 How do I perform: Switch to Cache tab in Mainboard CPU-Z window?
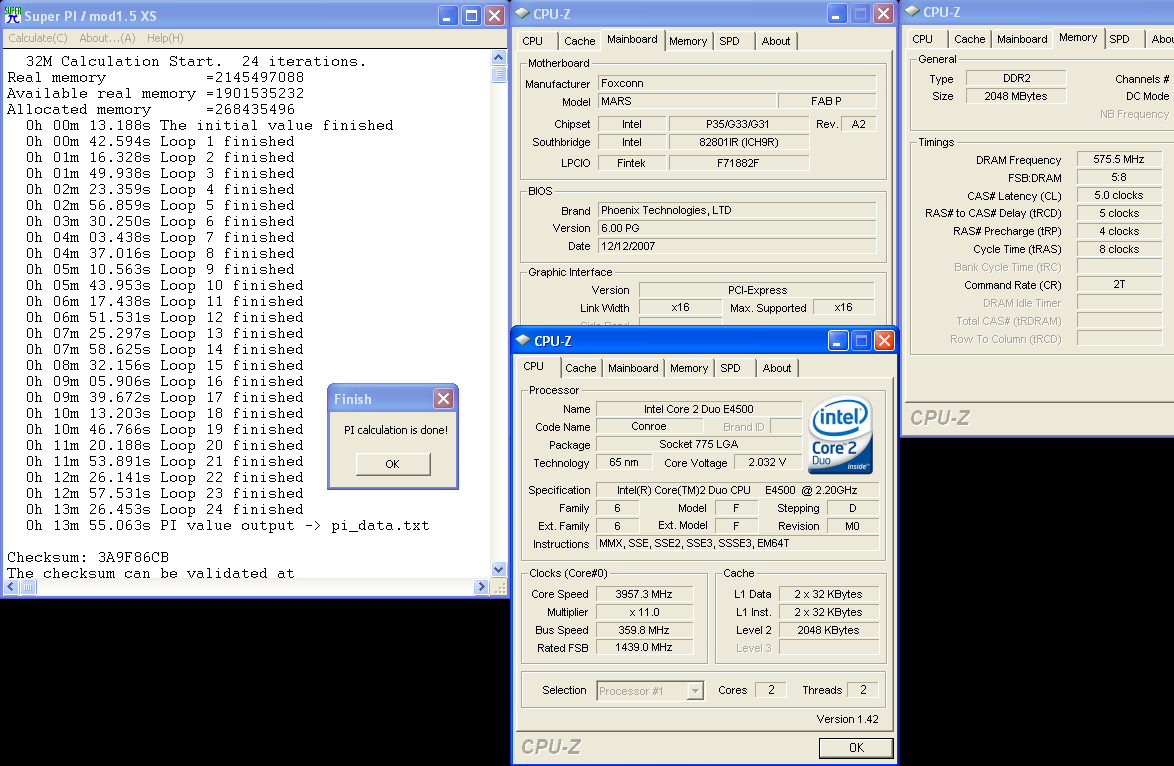tap(580, 41)
